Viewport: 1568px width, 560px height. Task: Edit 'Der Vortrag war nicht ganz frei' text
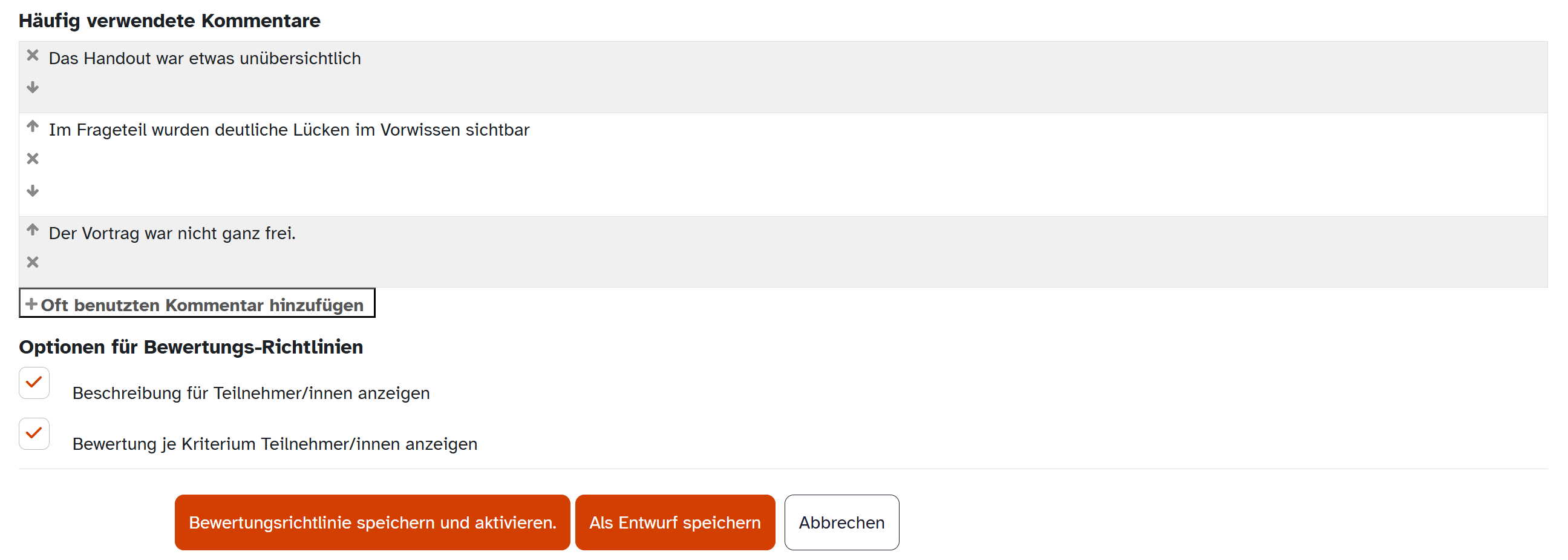coord(172,234)
